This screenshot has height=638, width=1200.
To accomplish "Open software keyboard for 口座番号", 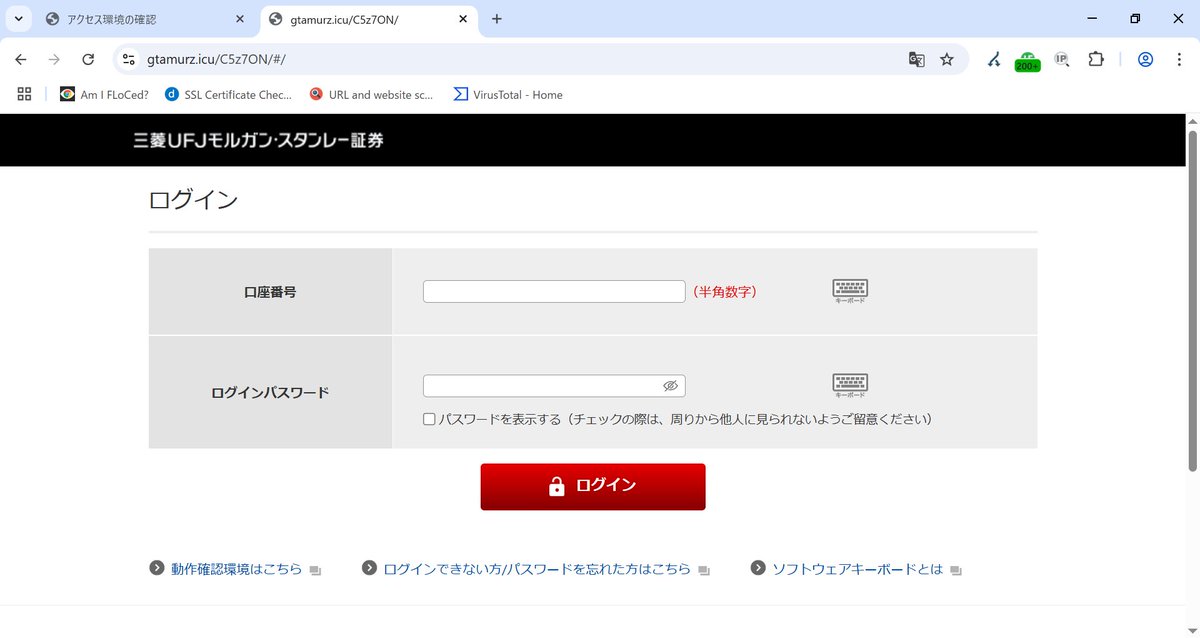I will 850,291.
